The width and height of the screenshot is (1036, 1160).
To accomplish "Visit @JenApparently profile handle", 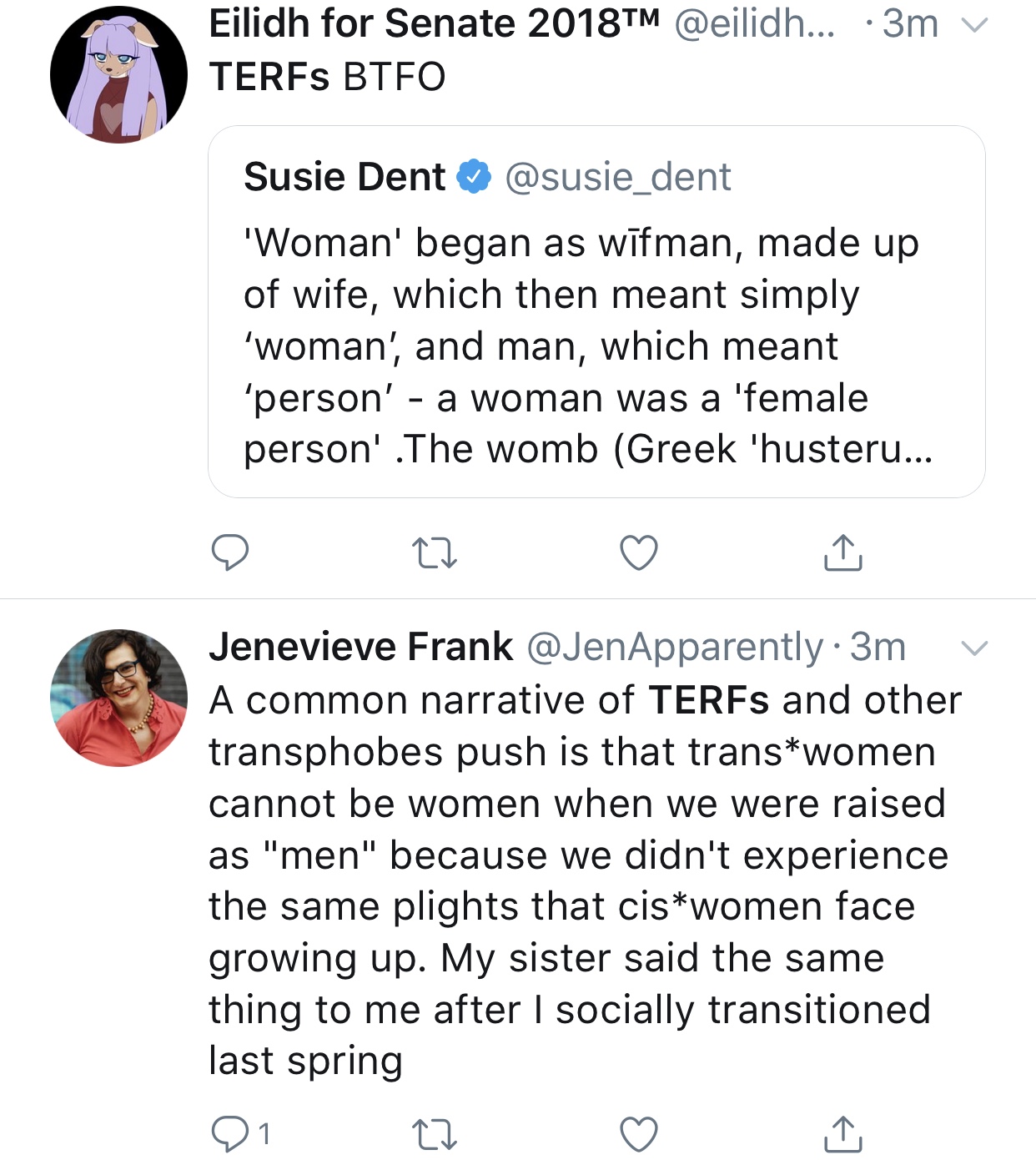I will coord(675,648).
